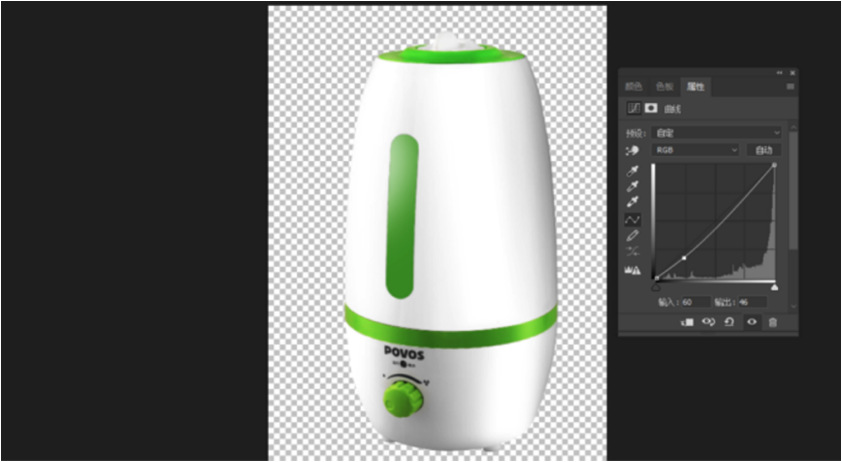
Task: Delete the curves adjustment with trash icon
Action: (x=772, y=322)
